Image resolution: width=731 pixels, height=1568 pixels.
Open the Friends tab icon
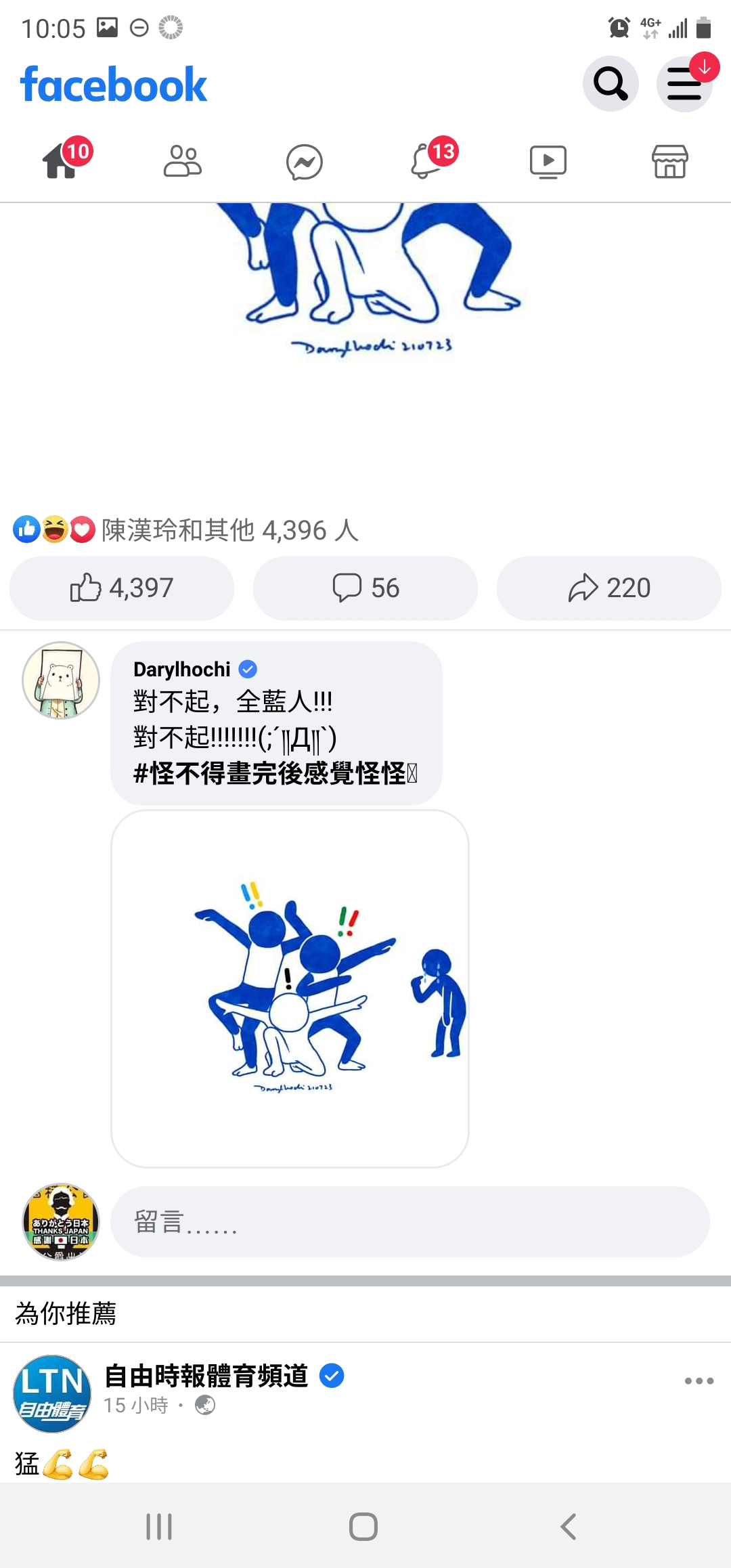click(x=183, y=162)
